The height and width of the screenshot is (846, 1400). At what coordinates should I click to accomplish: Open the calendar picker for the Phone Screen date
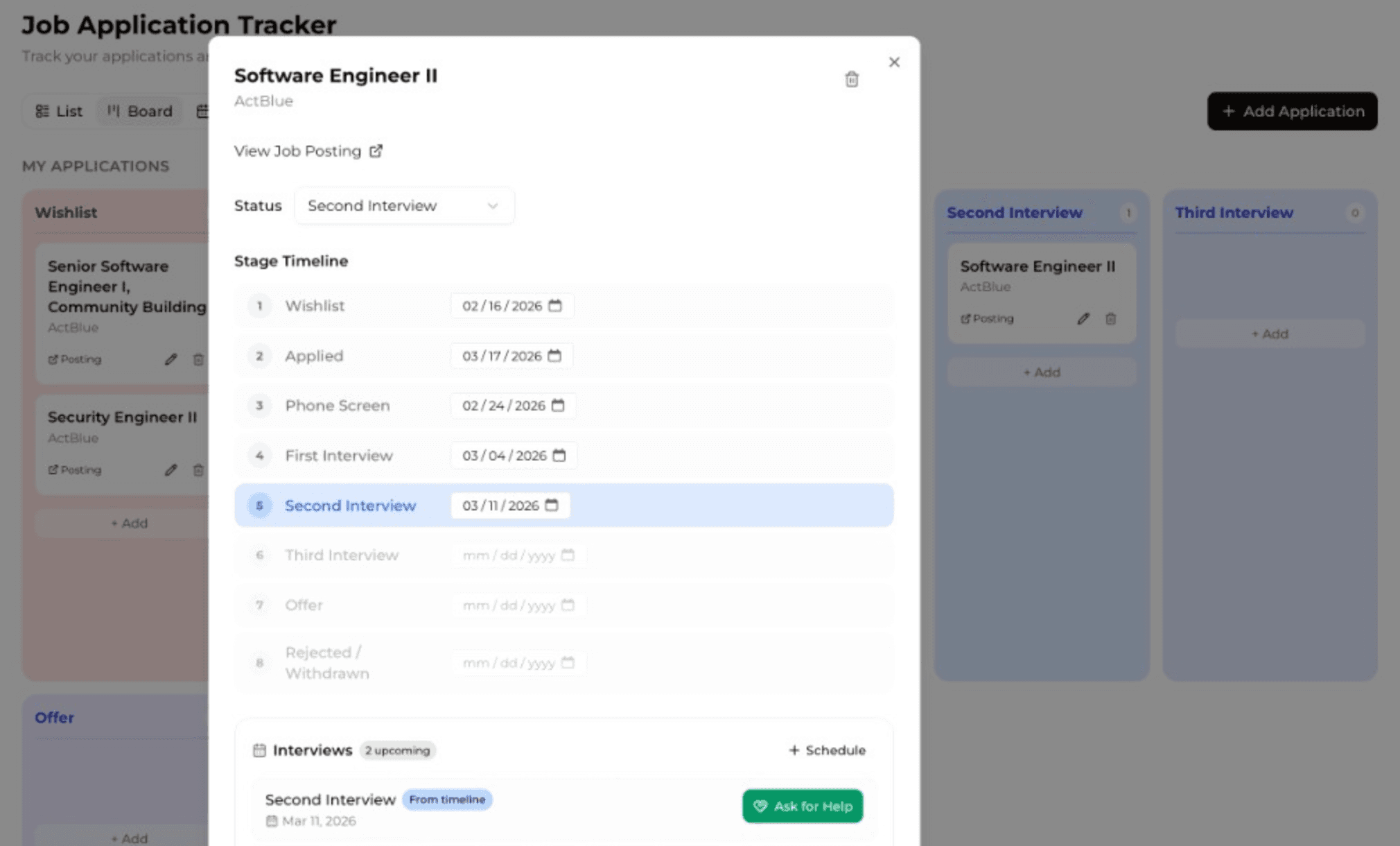[559, 406]
